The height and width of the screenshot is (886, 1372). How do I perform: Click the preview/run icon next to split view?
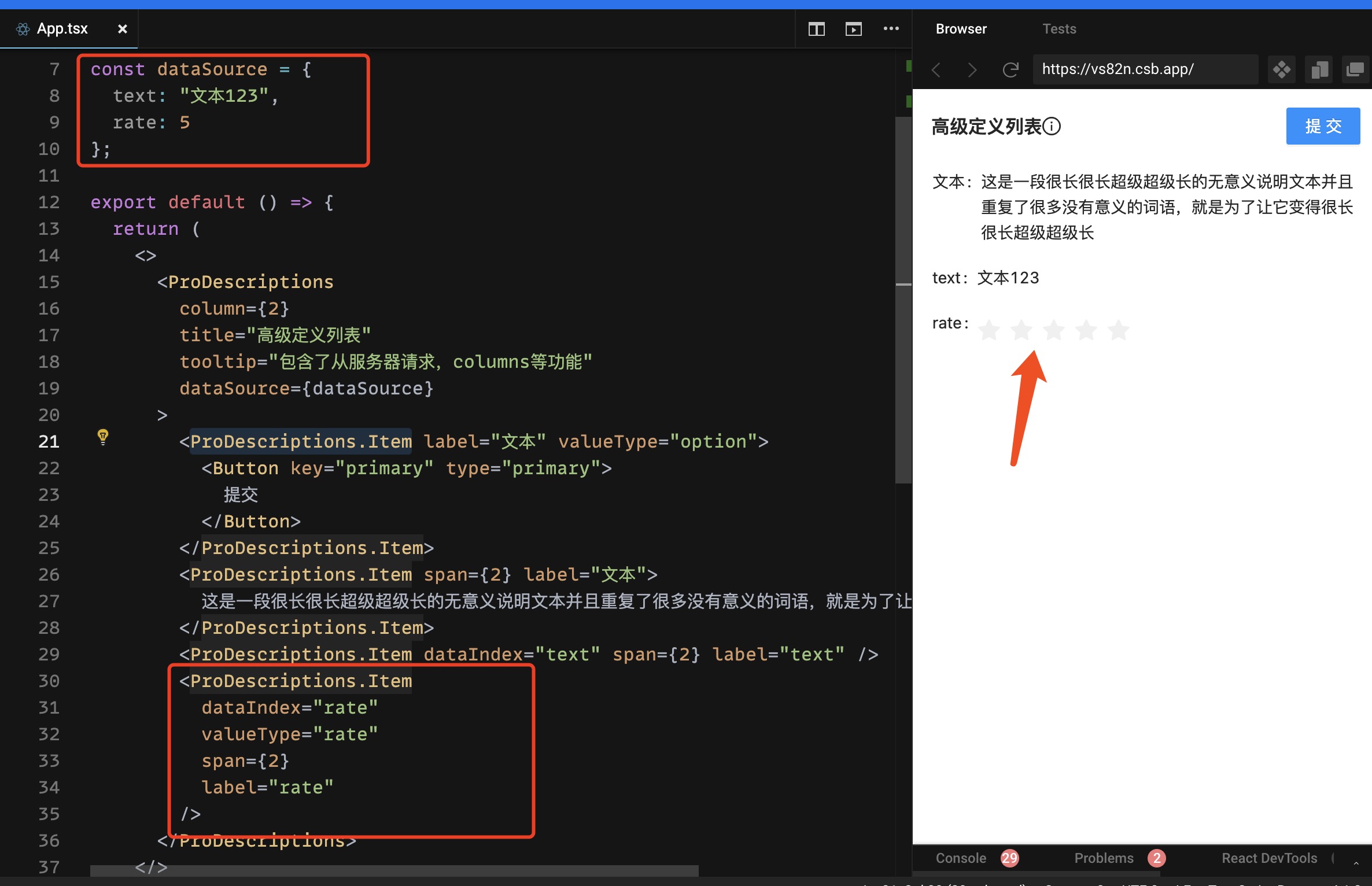pos(853,29)
